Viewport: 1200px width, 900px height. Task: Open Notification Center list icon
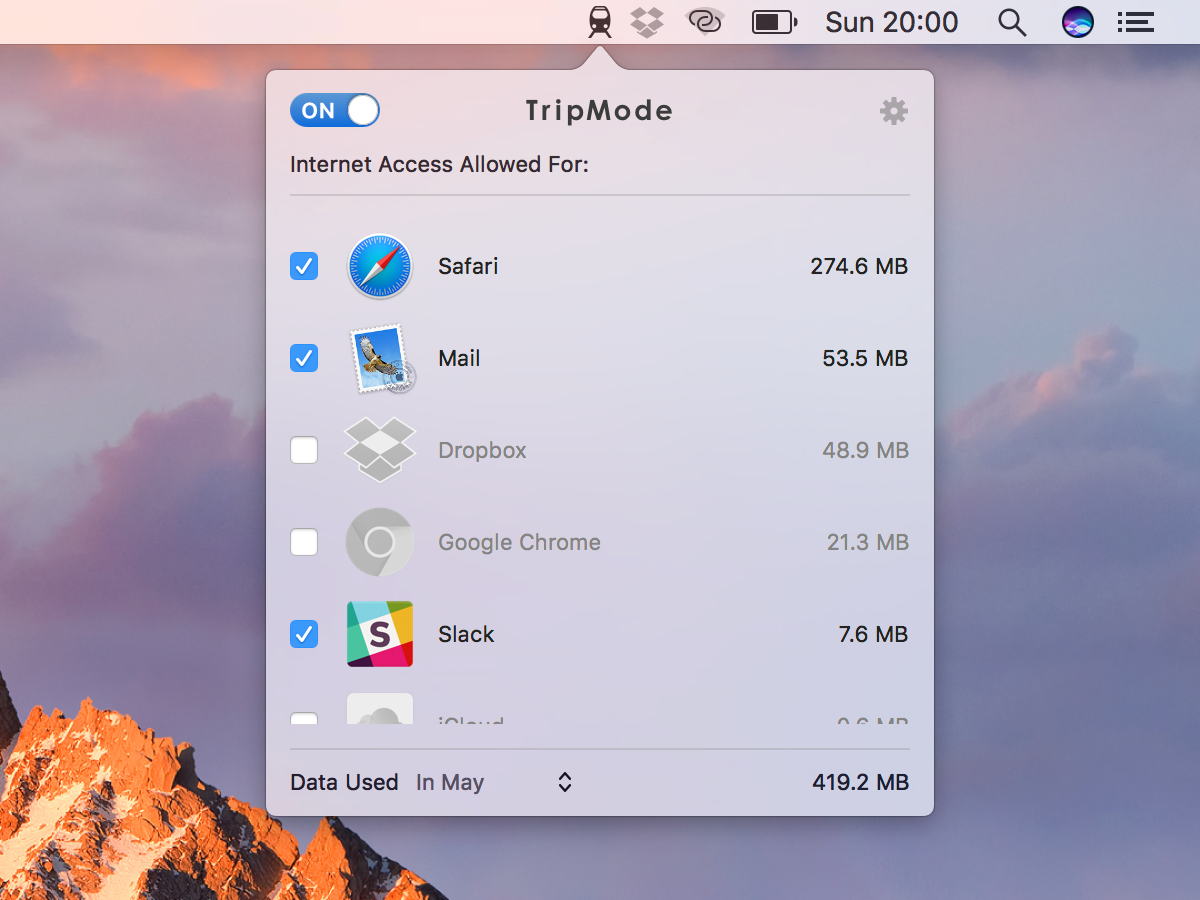tap(1136, 22)
